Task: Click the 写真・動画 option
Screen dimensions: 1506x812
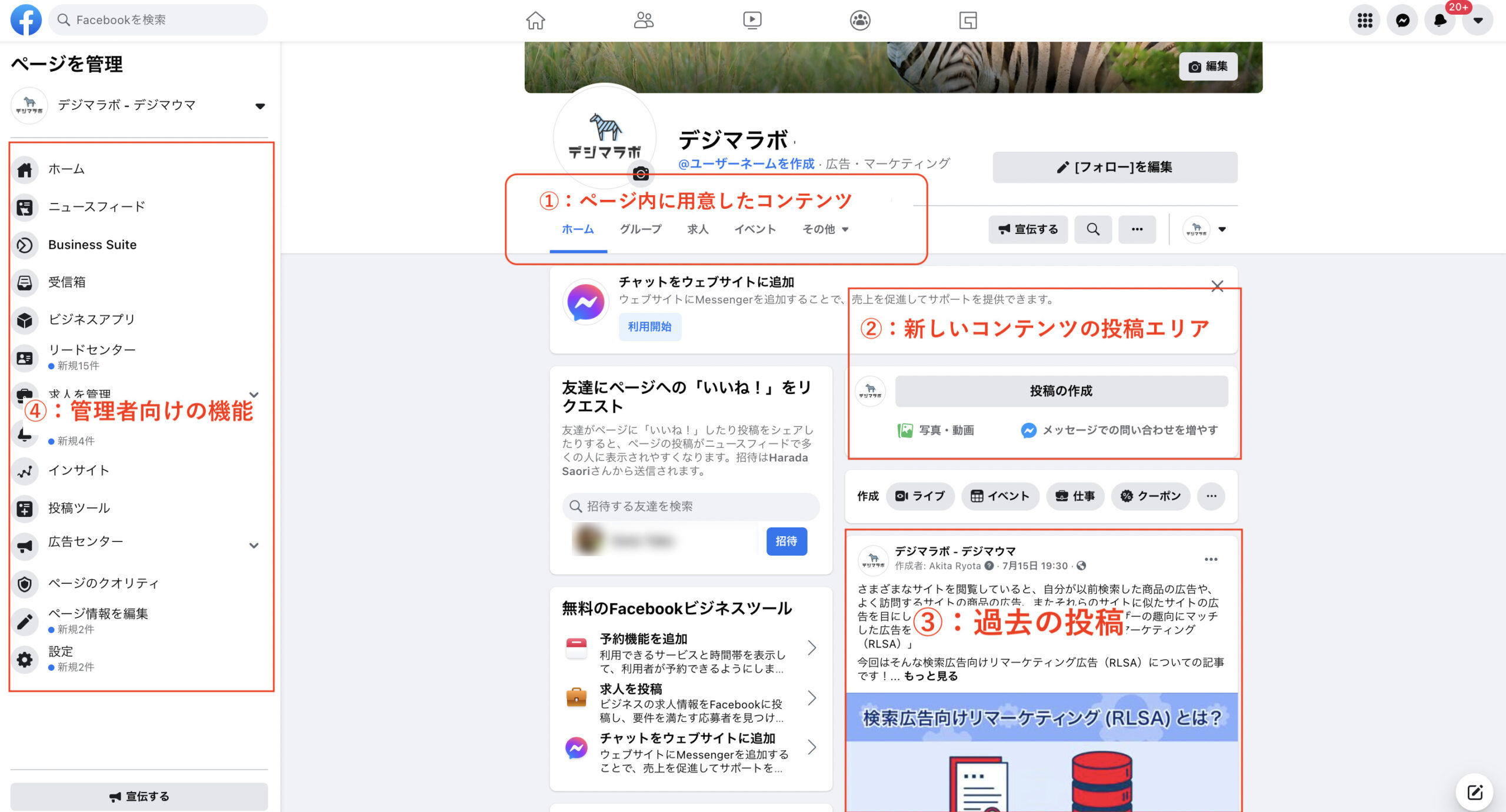Action: point(936,430)
